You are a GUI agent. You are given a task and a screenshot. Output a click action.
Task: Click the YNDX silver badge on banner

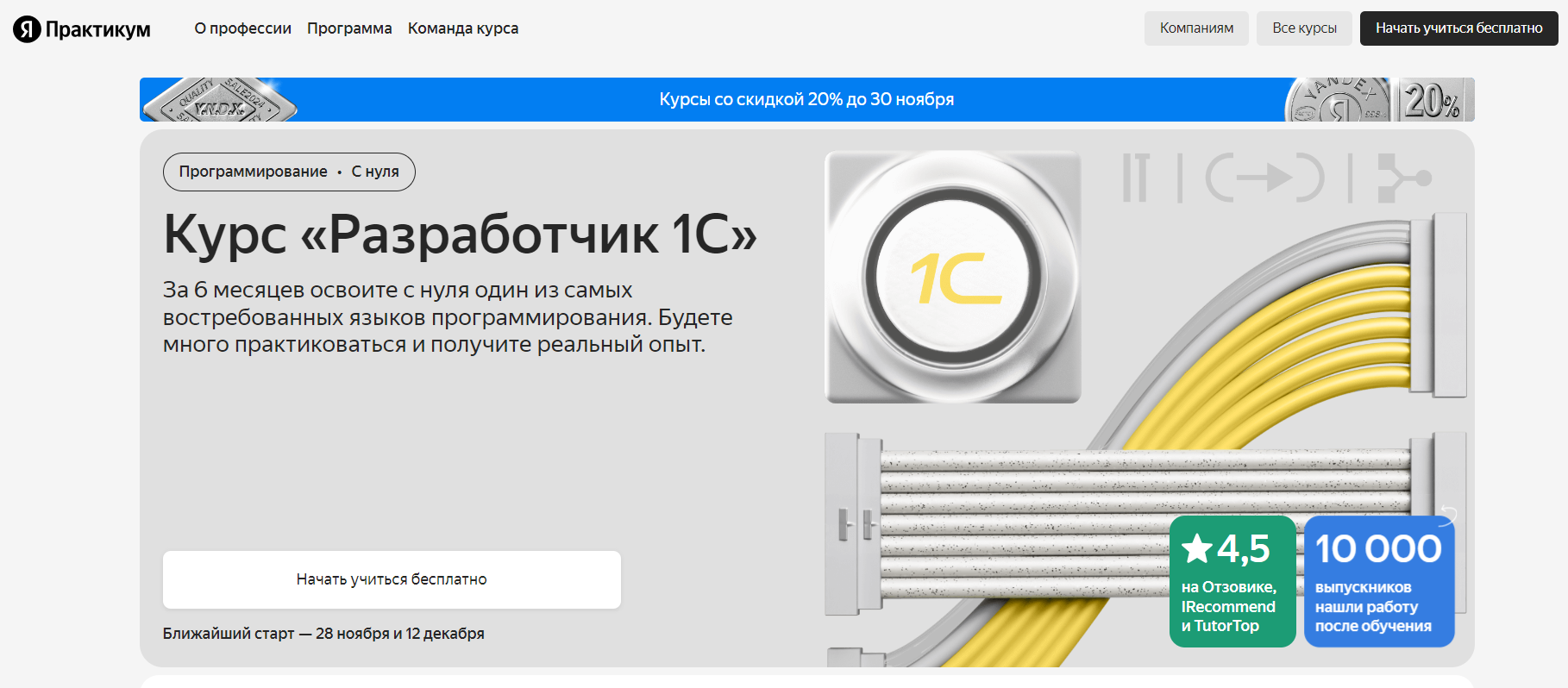coord(220,102)
